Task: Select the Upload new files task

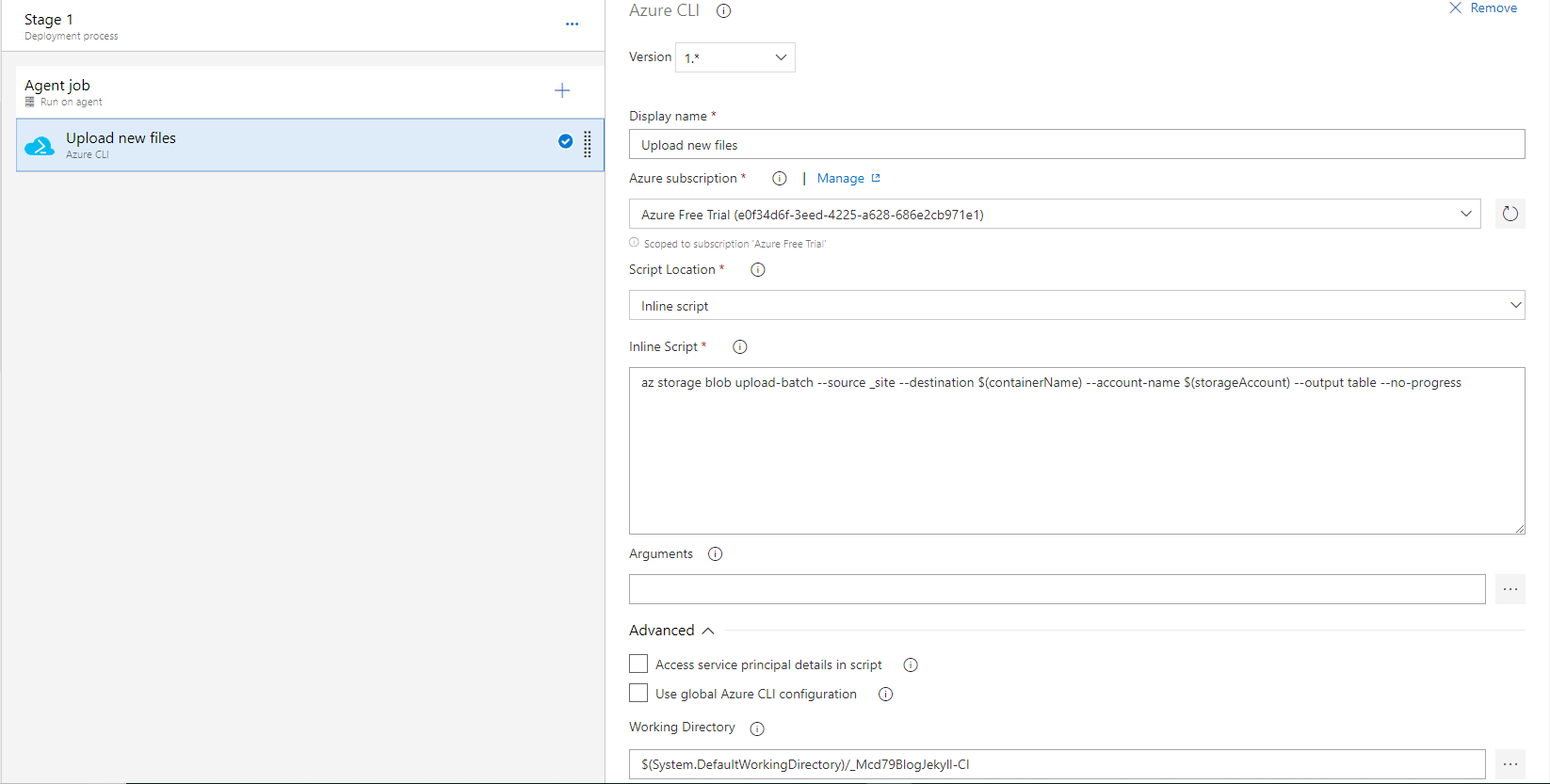Action: point(283,145)
